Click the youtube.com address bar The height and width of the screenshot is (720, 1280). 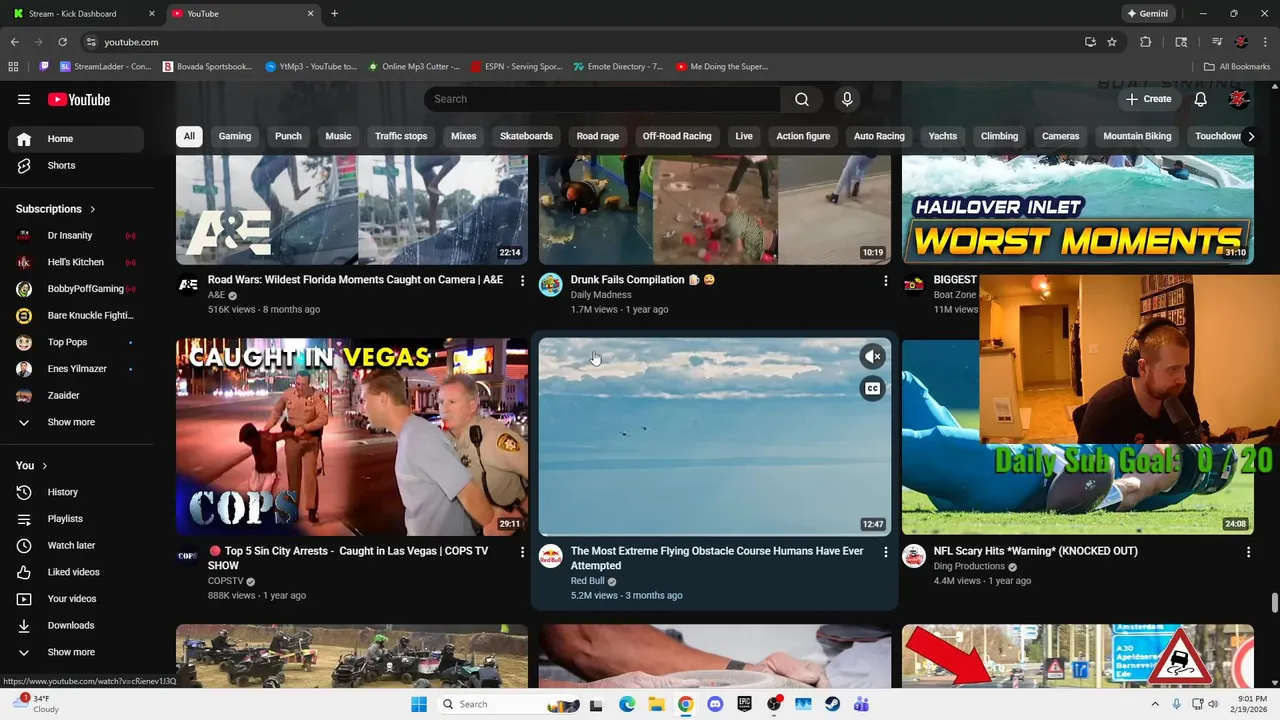[x=580, y=42]
